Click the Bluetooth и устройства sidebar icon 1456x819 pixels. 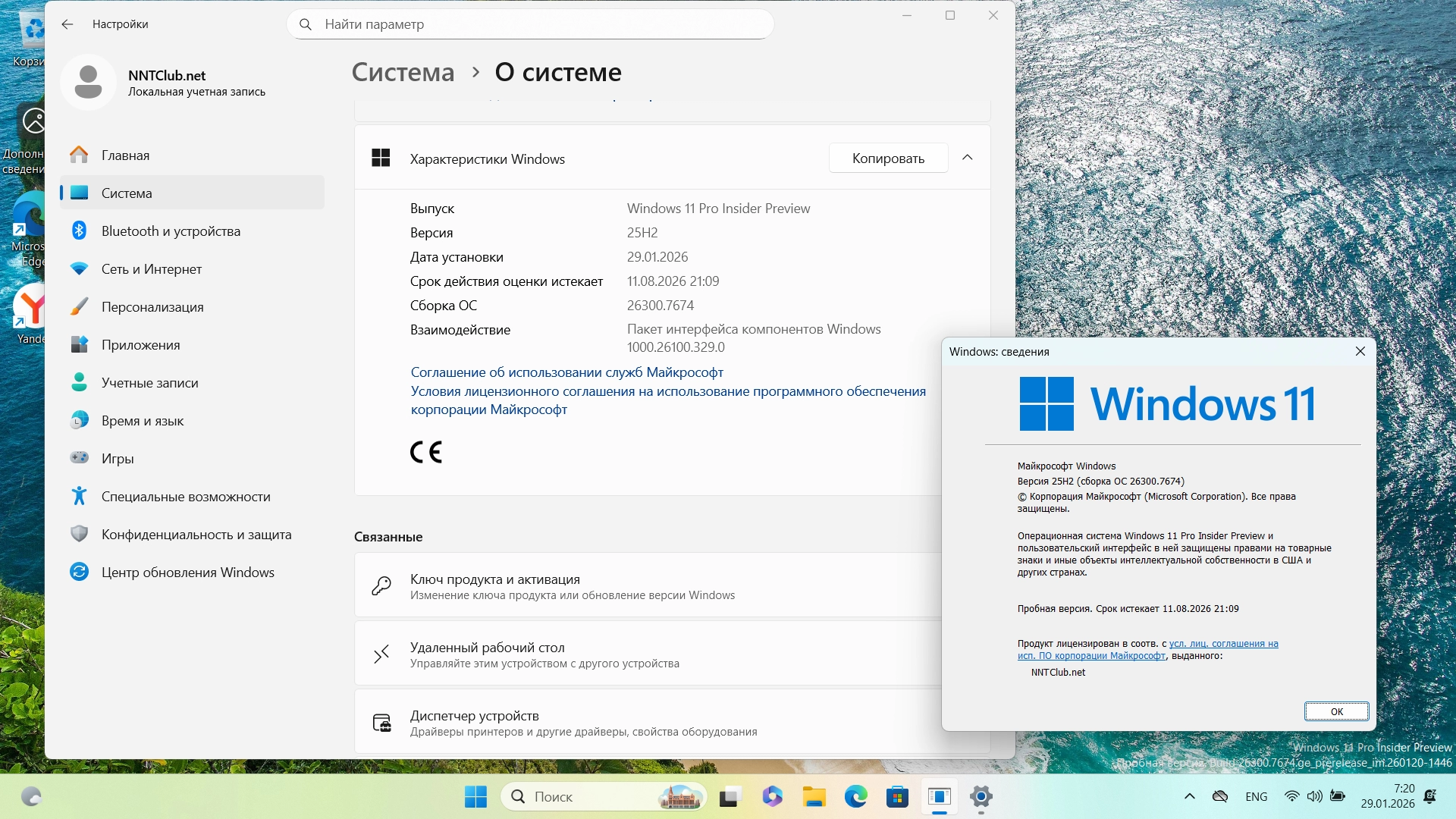tap(79, 231)
